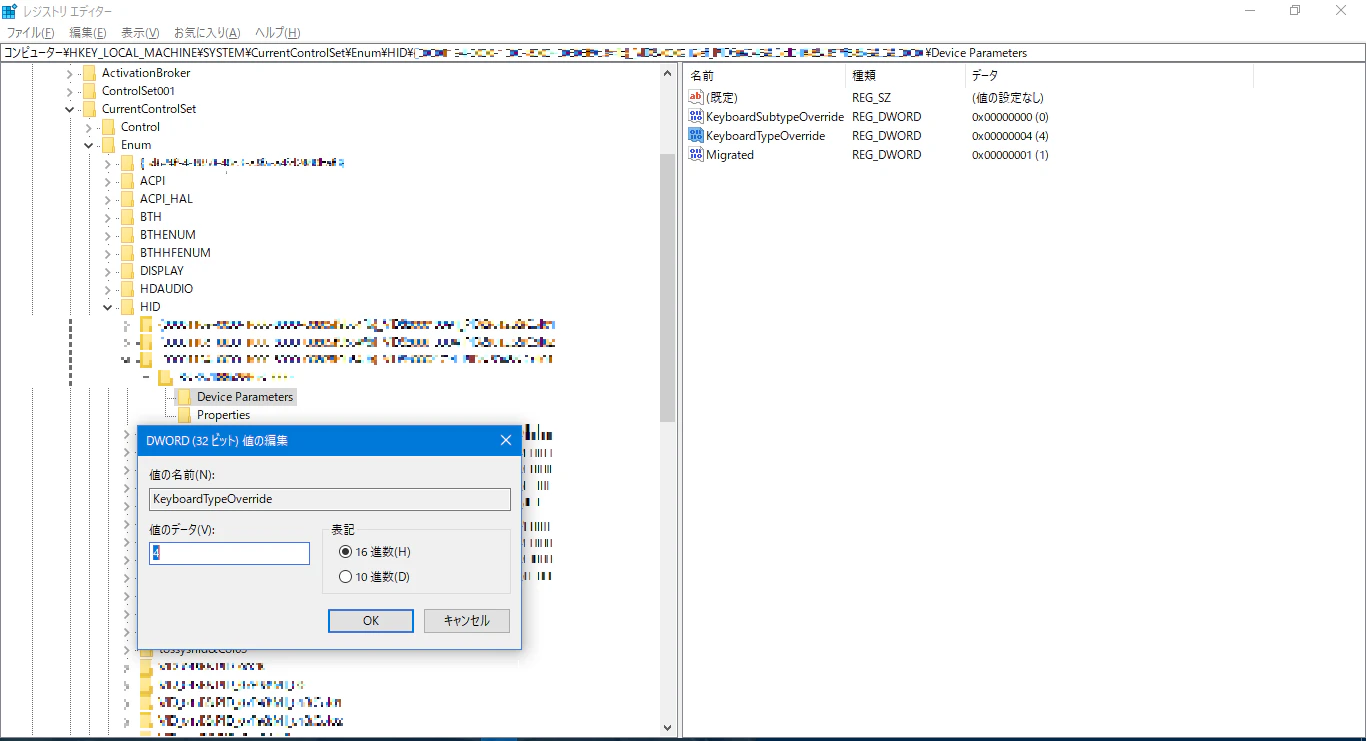Expand the ACPI_HAL key

click(x=107, y=199)
